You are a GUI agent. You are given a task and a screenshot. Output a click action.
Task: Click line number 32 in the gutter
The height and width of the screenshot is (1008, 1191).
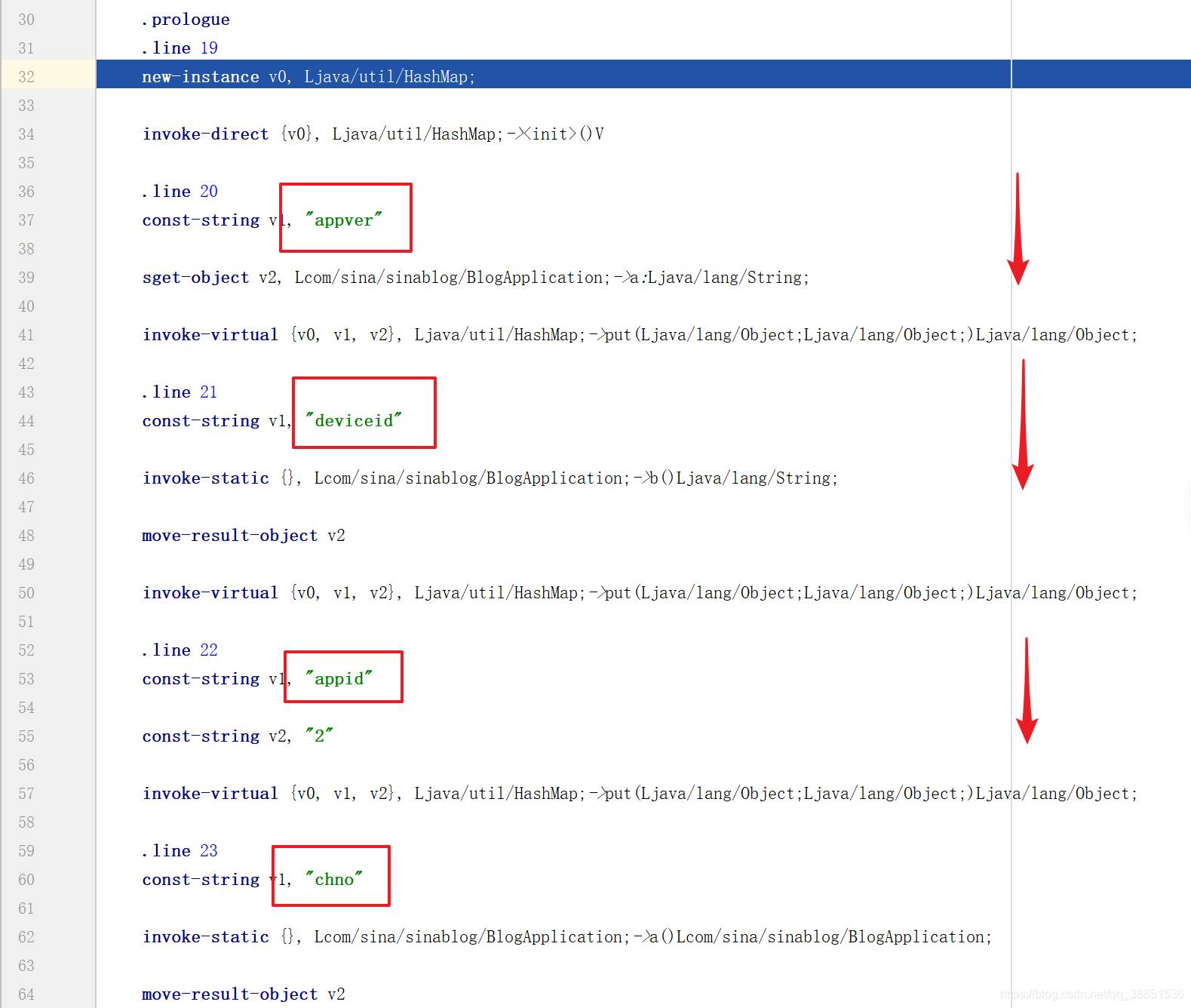tap(26, 77)
